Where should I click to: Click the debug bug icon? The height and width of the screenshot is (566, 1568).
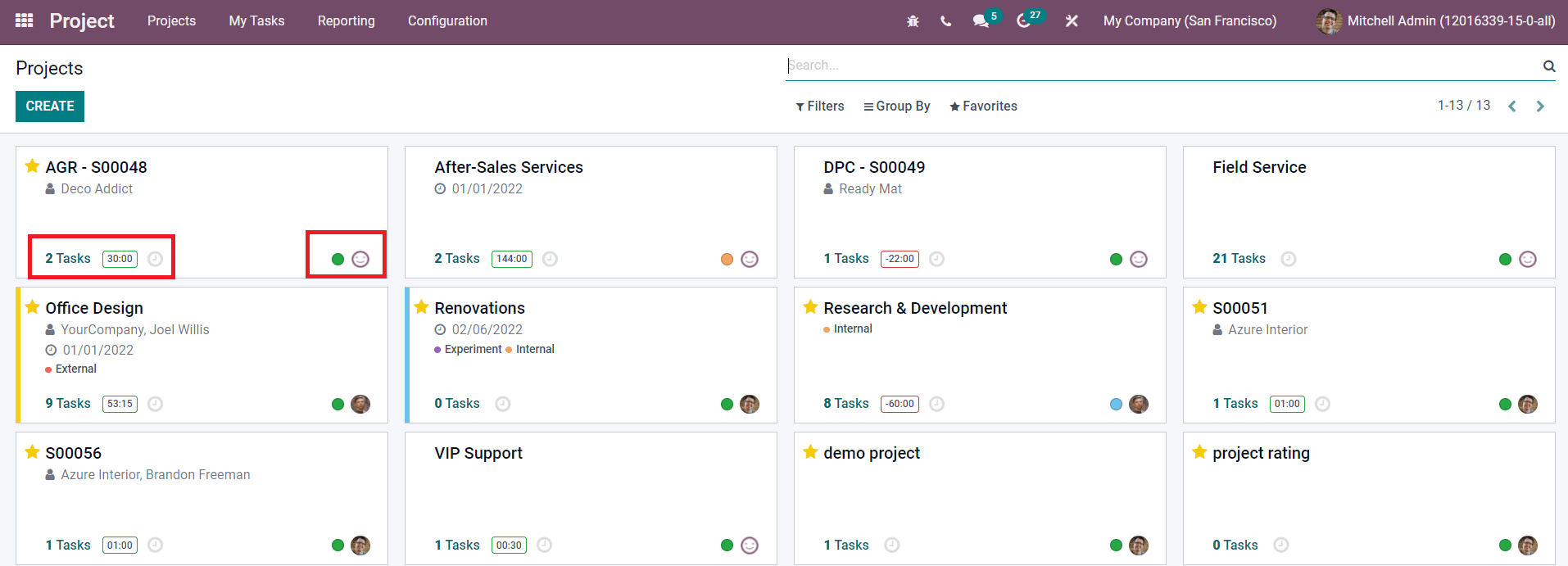pos(913,21)
